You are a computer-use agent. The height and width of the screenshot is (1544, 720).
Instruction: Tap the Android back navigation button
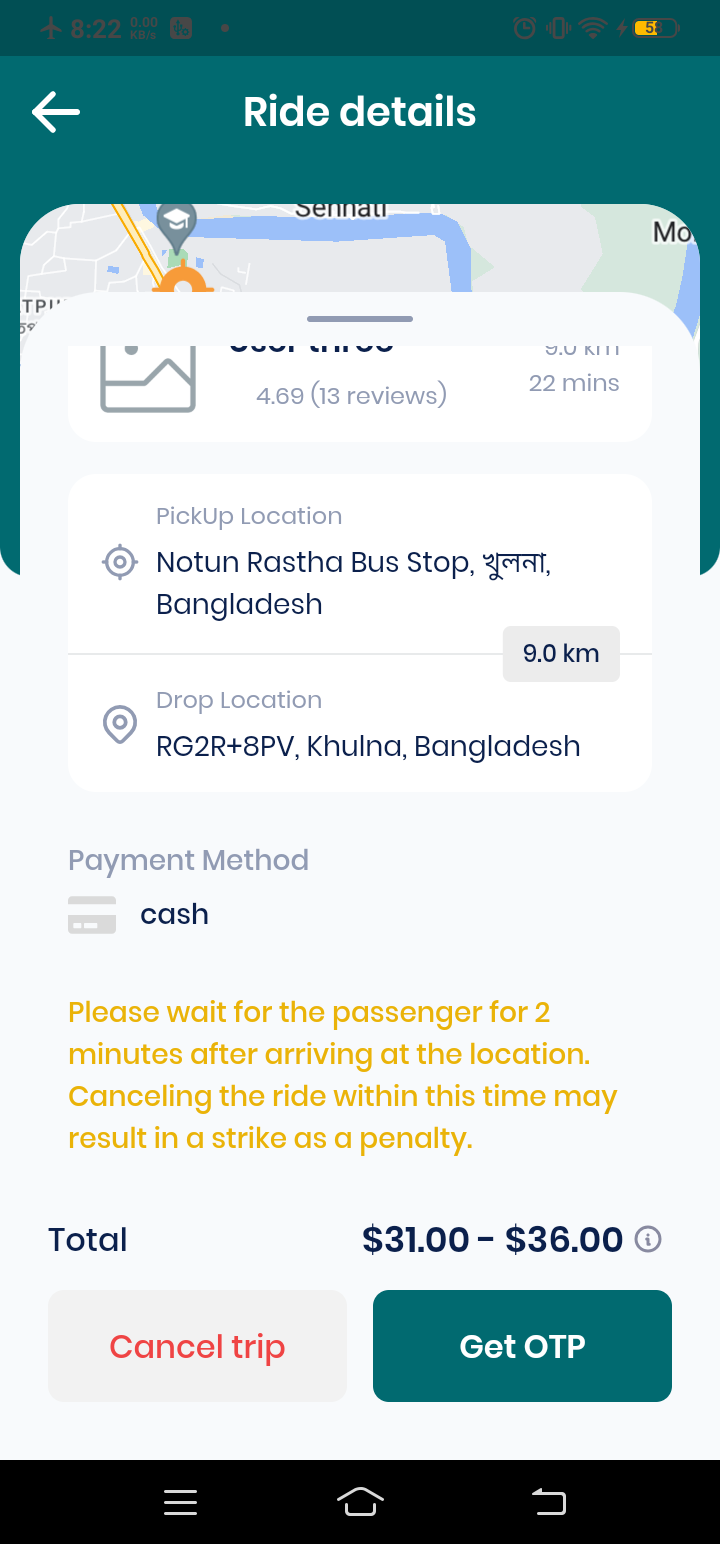pos(548,1501)
